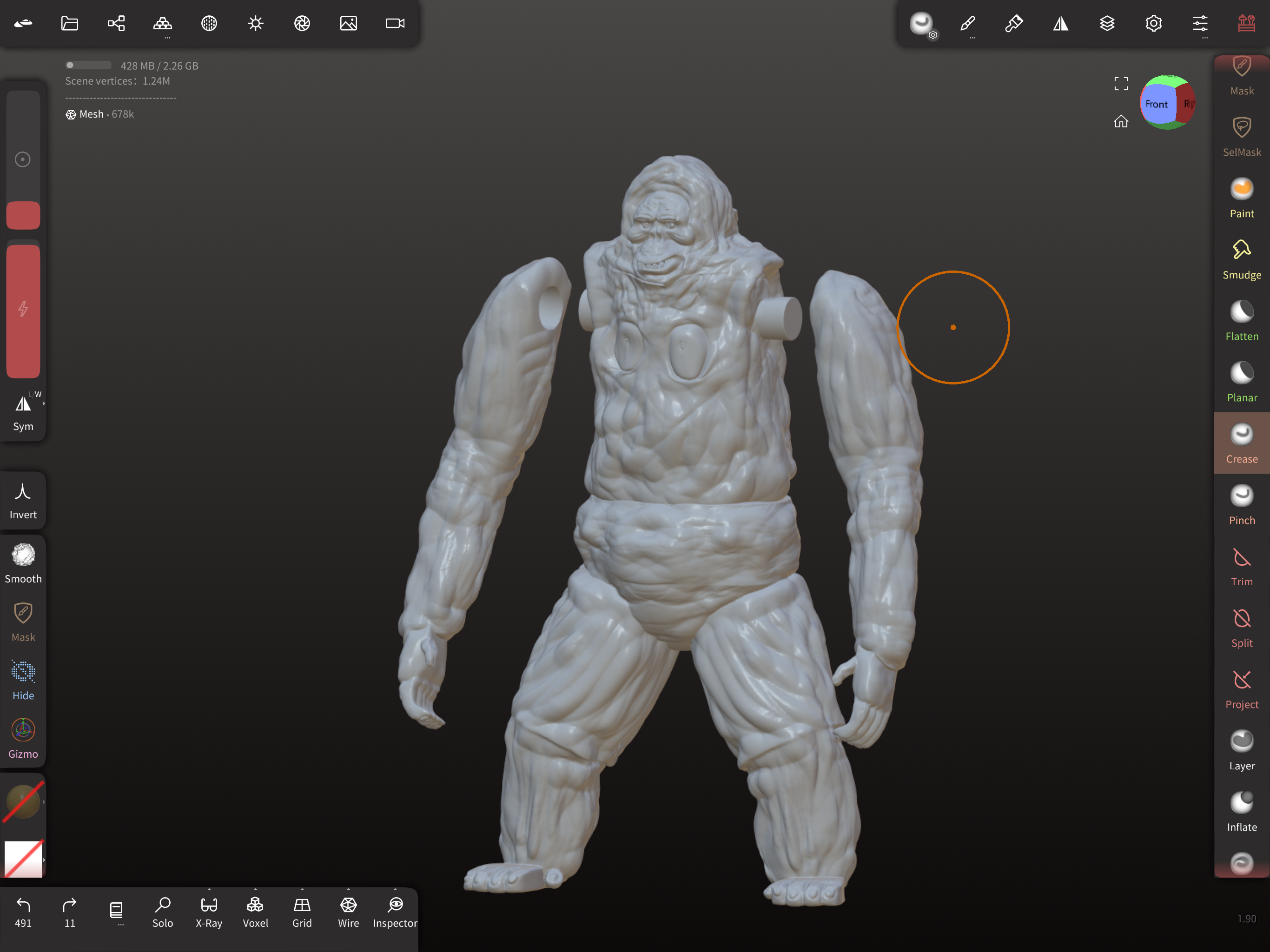
Task: Open the Painting pin menu
Action: coord(1014,24)
